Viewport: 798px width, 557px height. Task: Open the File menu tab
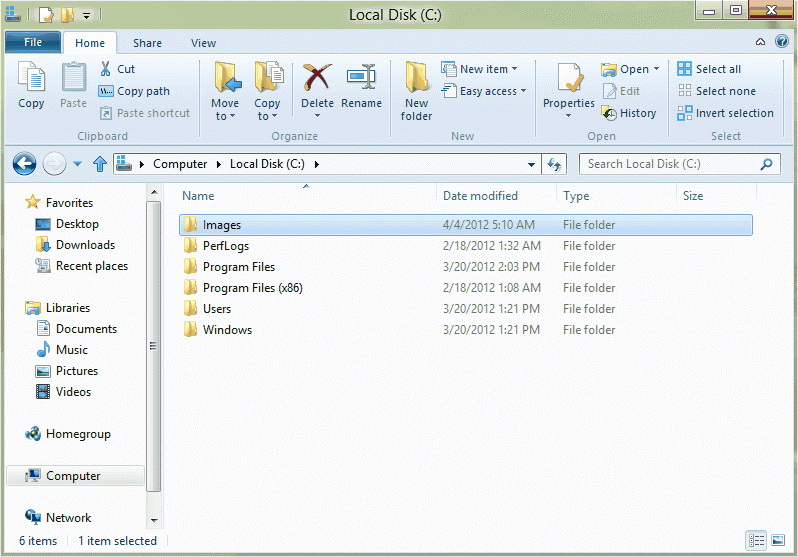pyautogui.click(x=33, y=43)
